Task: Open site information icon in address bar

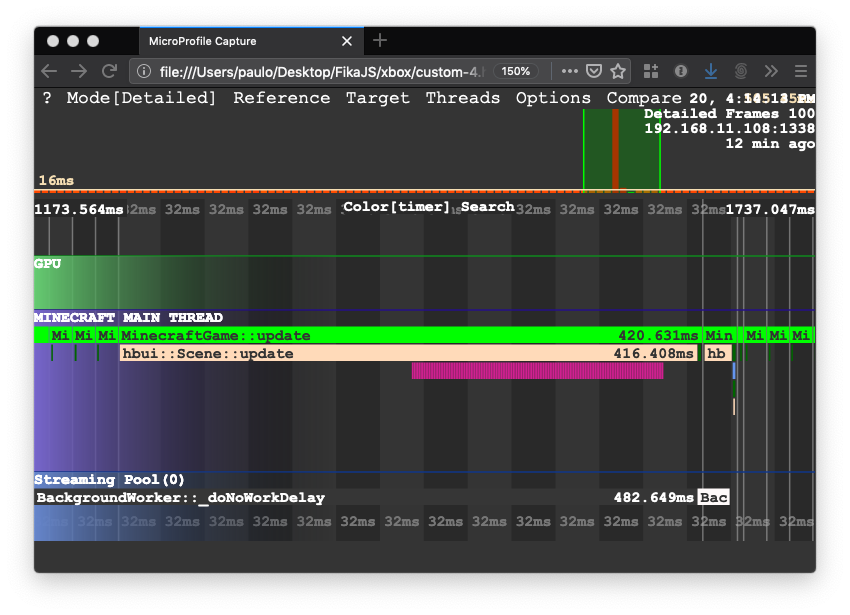Action: click(x=144, y=71)
